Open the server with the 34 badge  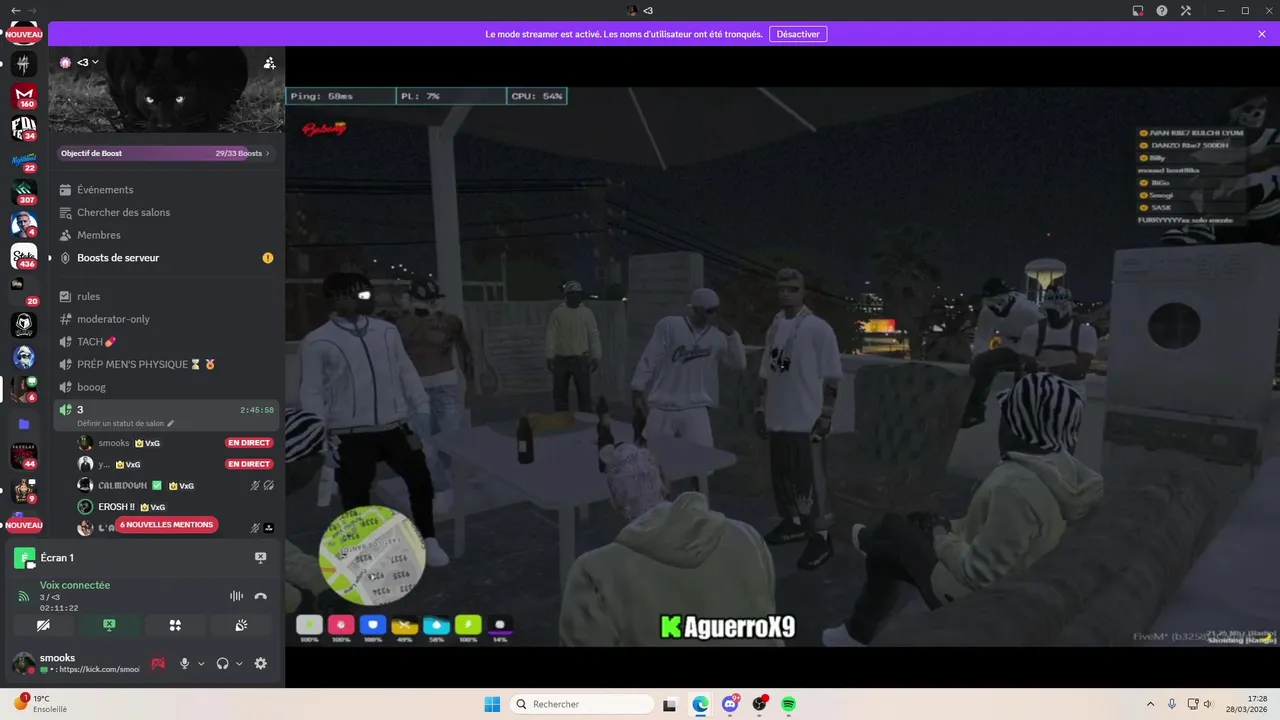(24, 127)
